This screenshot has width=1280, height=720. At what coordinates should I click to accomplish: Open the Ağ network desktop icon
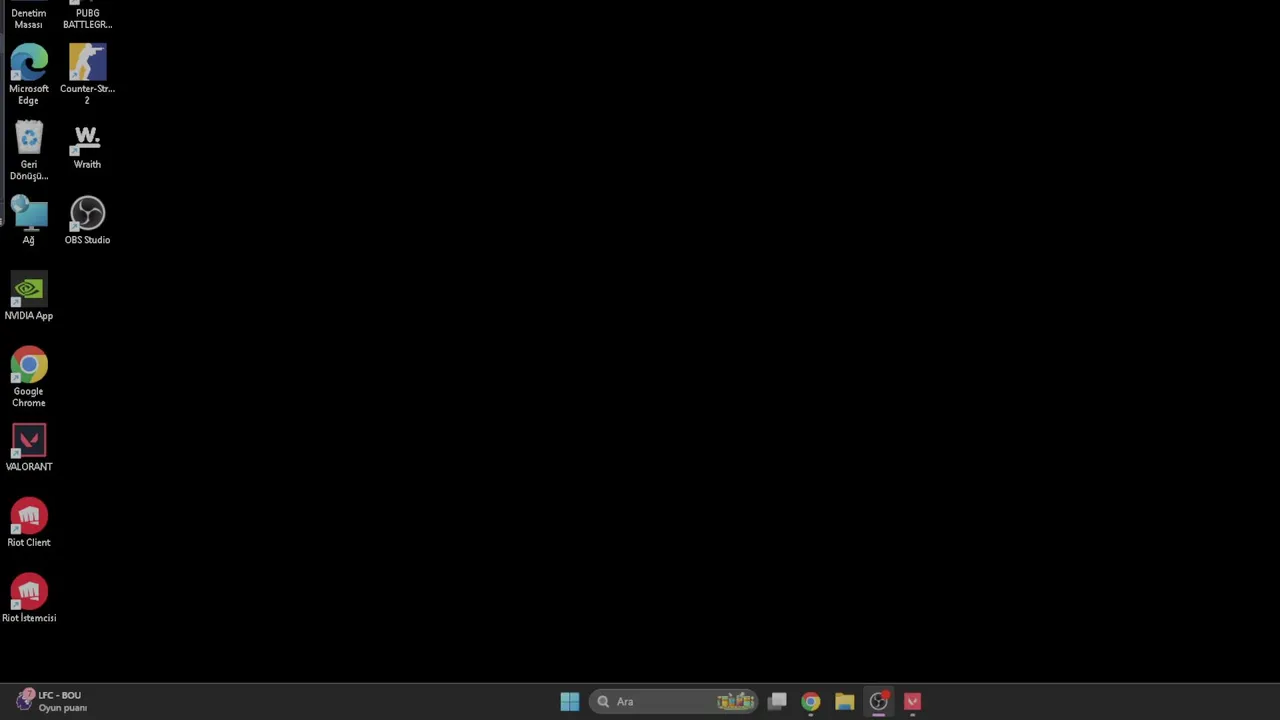29,221
